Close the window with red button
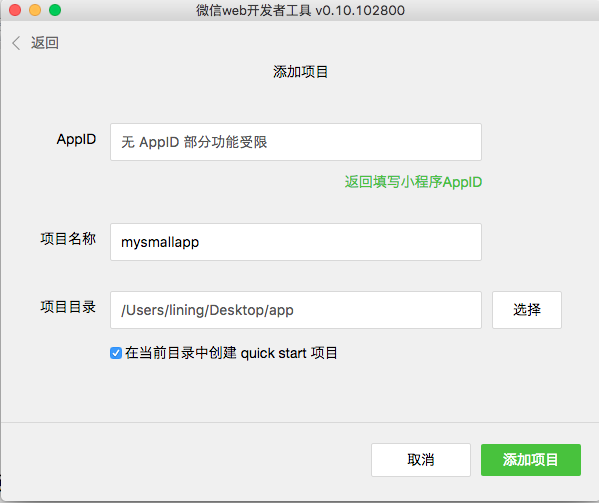The height and width of the screenshot is (503, 599). point(15,10)
